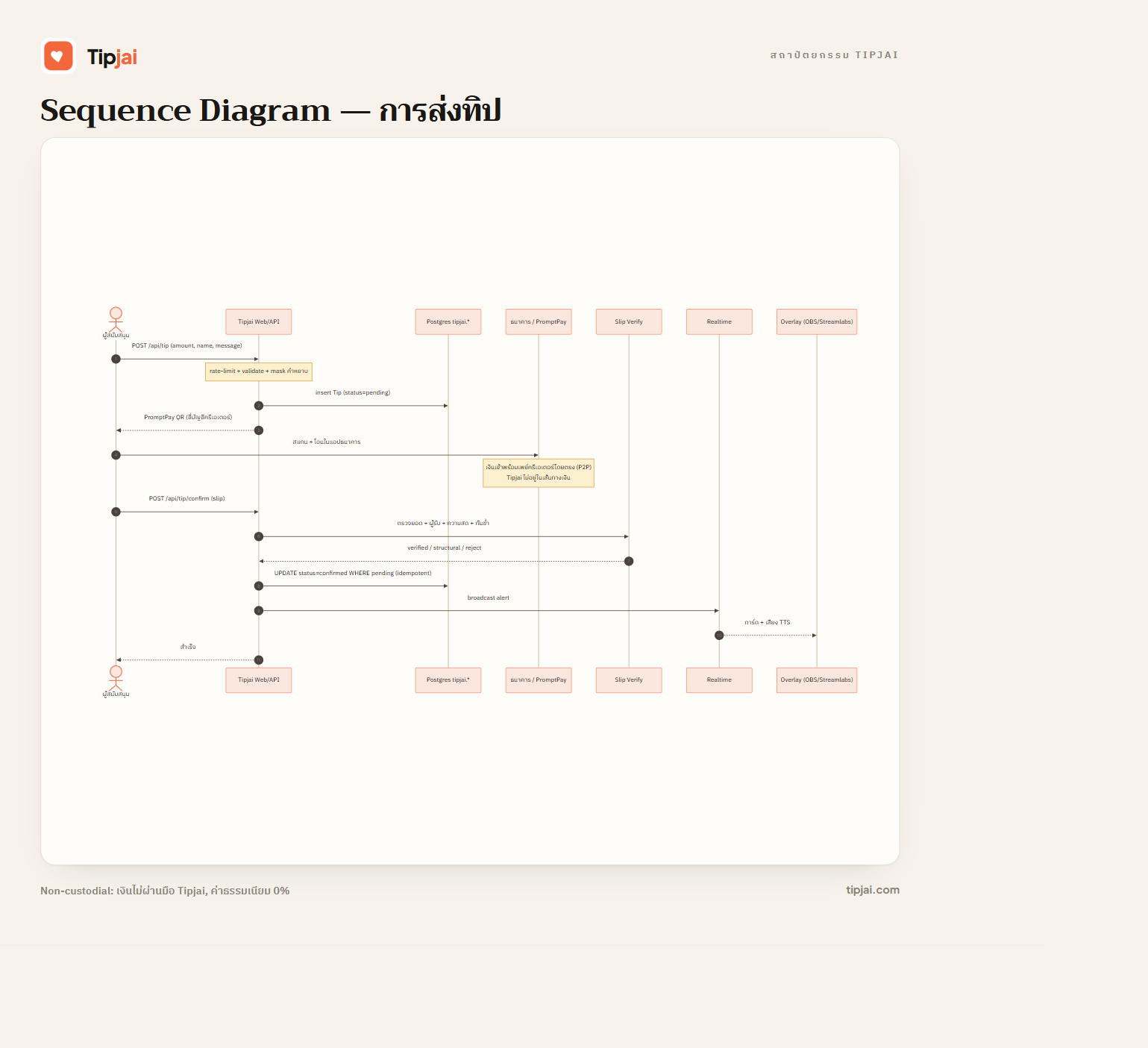Click the actor figure heading the ผู้สนับสนุน lifeline
The width and height of the screenshot is (1148, 1048).
click(116, 319)
